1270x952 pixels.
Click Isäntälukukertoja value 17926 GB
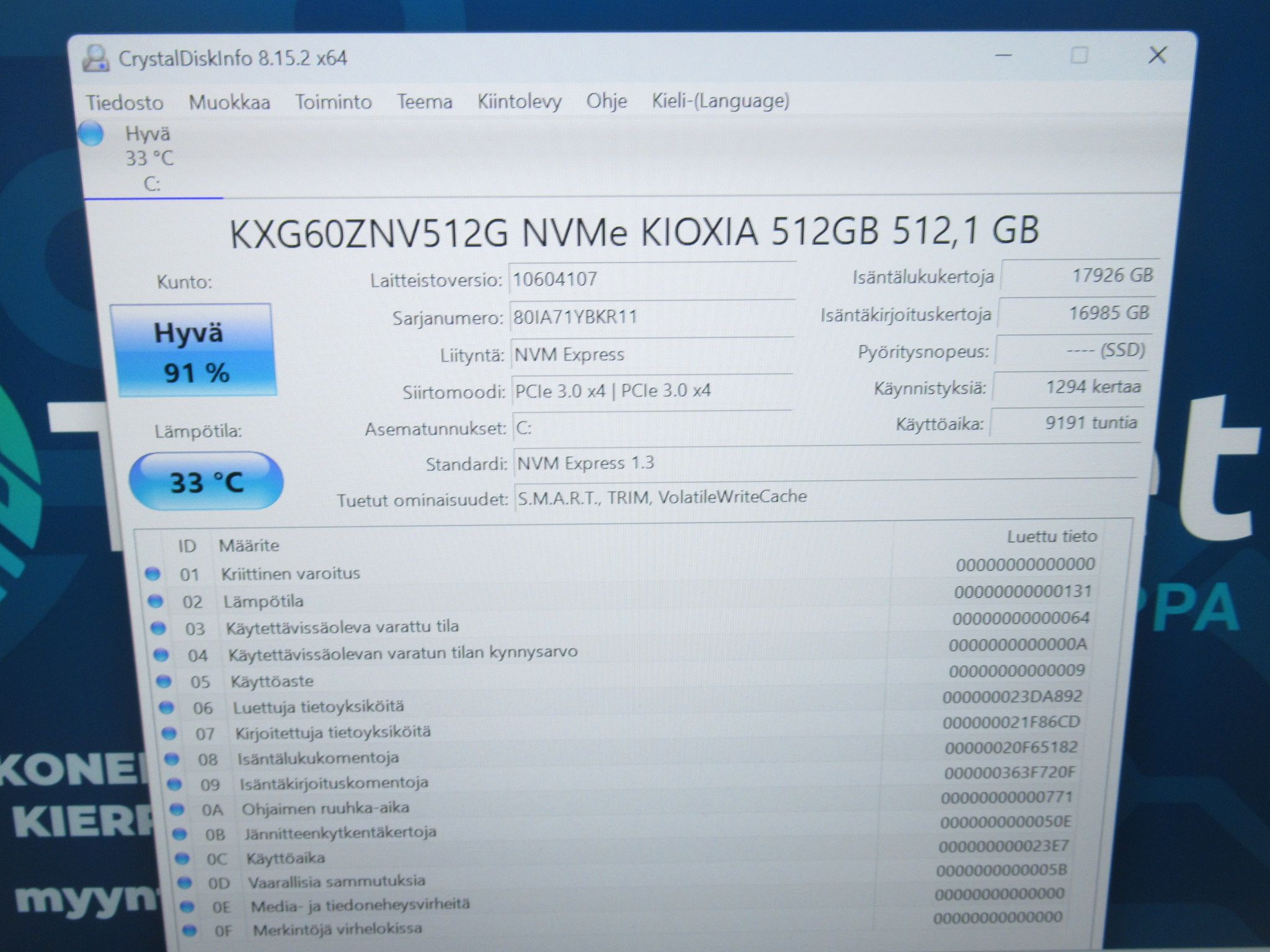click(1080, 275)
